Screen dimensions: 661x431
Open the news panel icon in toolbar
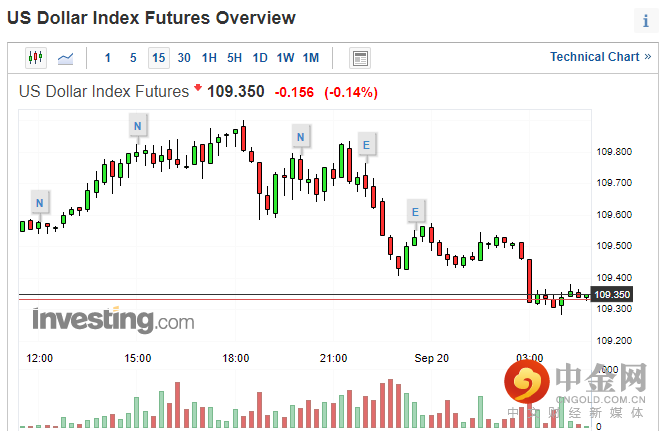click(x=360, y=58)
